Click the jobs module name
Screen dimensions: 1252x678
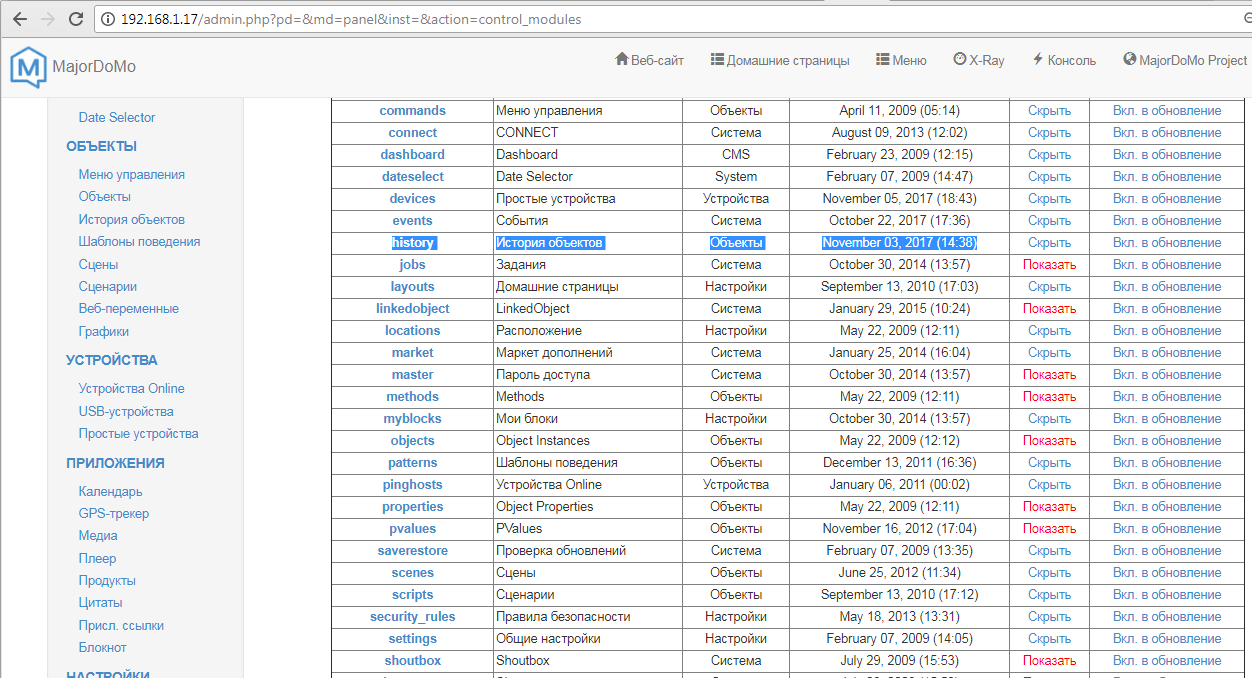tap(413, 264)
